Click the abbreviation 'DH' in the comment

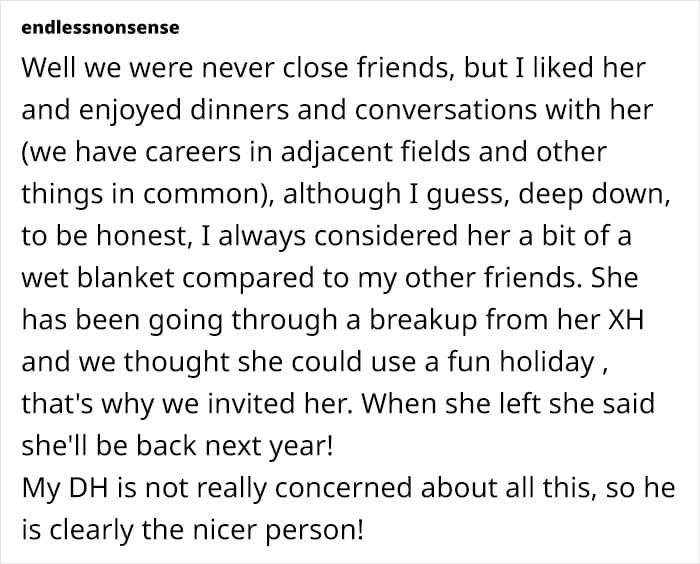(x=89, y=488)
